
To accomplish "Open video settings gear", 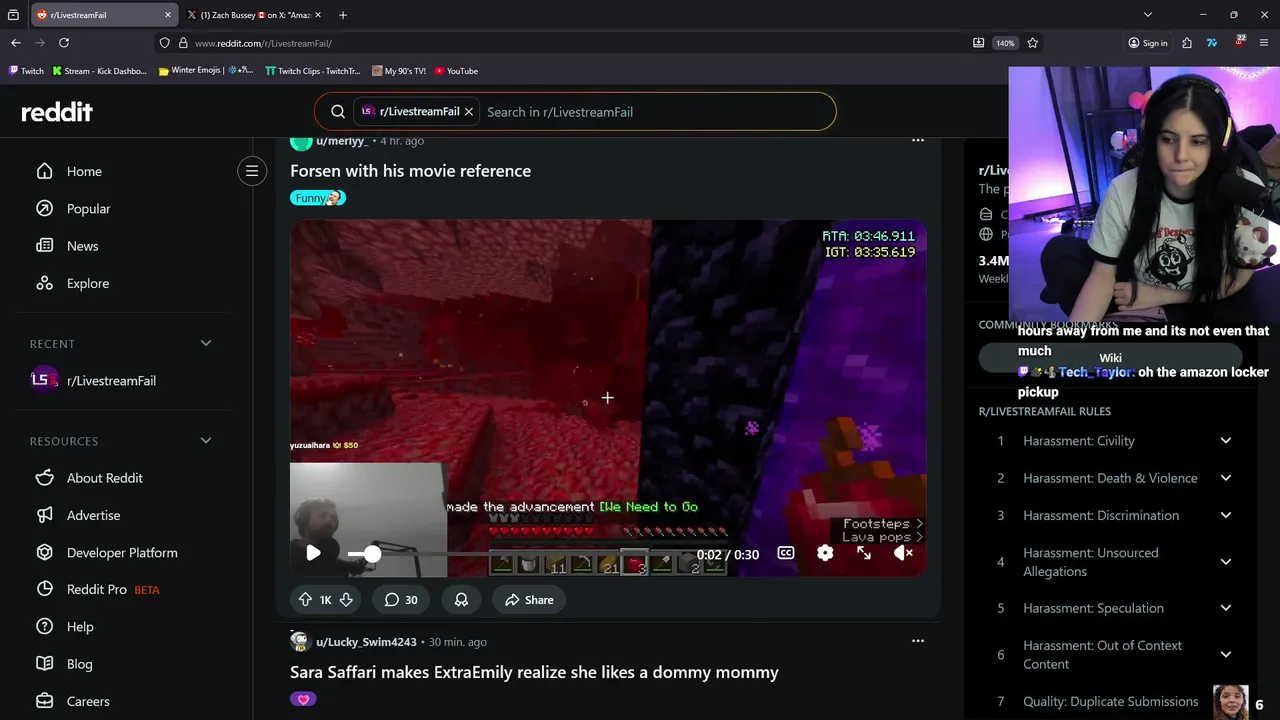I will (825, 553).
